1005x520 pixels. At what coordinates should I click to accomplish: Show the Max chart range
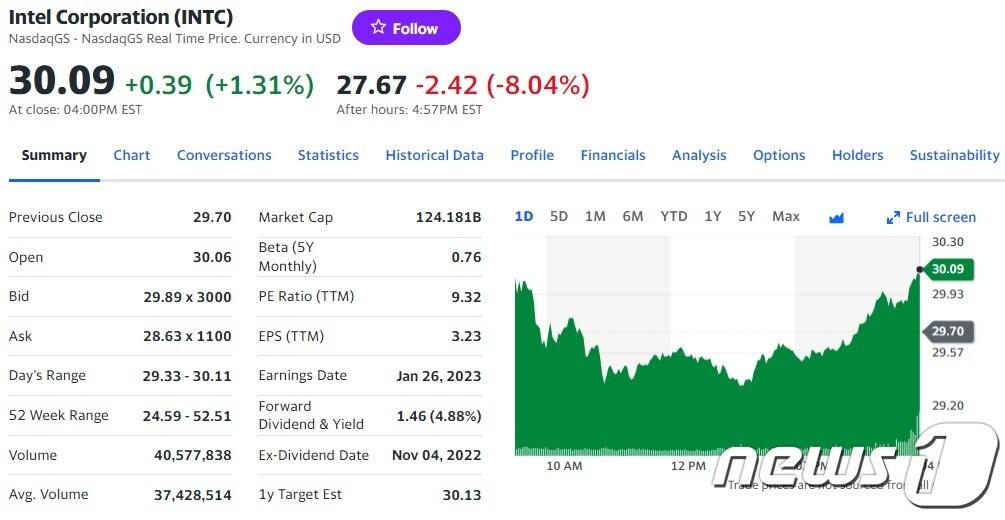click(x=786, y=216)
